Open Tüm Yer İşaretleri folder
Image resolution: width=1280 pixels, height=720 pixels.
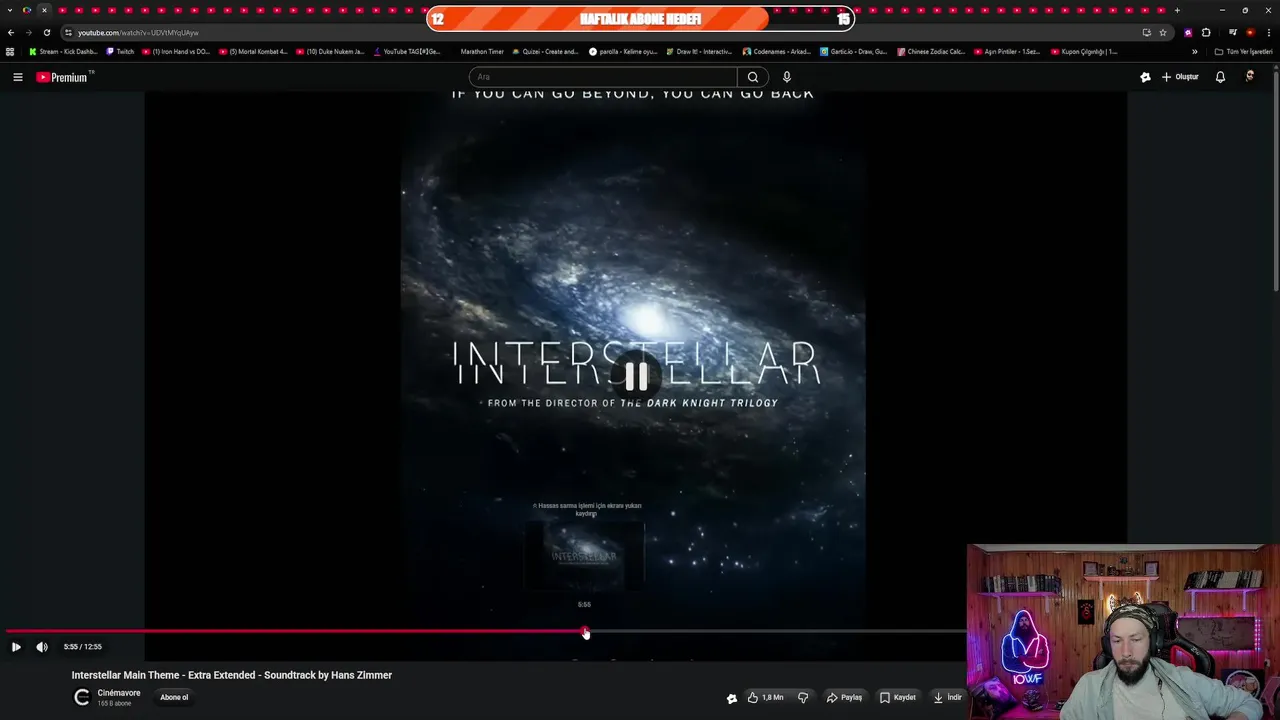(x=1244, y=51)
